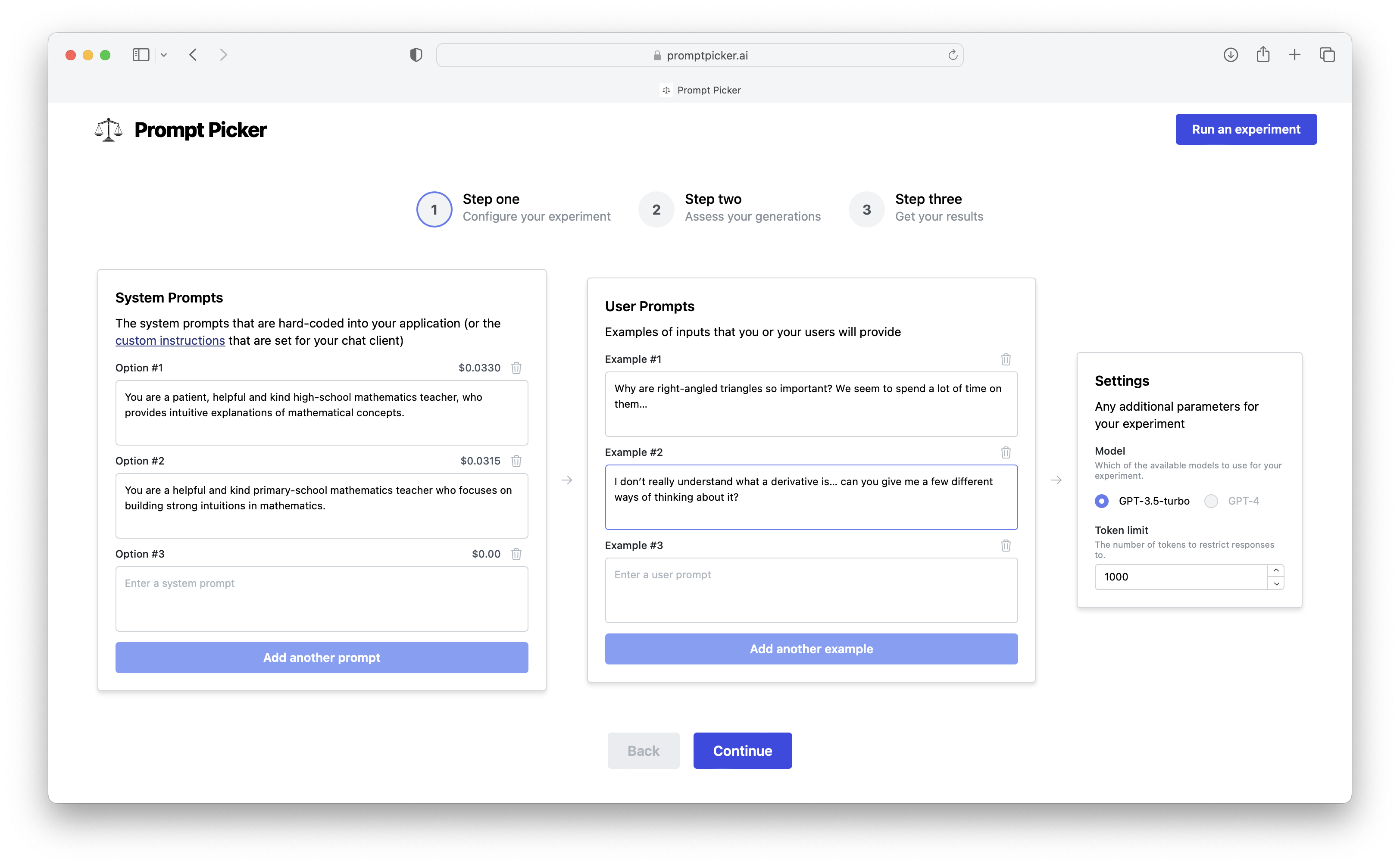Select the GPT-3.5-turbo model radio button
Screen dimensions: 1400x867
[1101, 501]
